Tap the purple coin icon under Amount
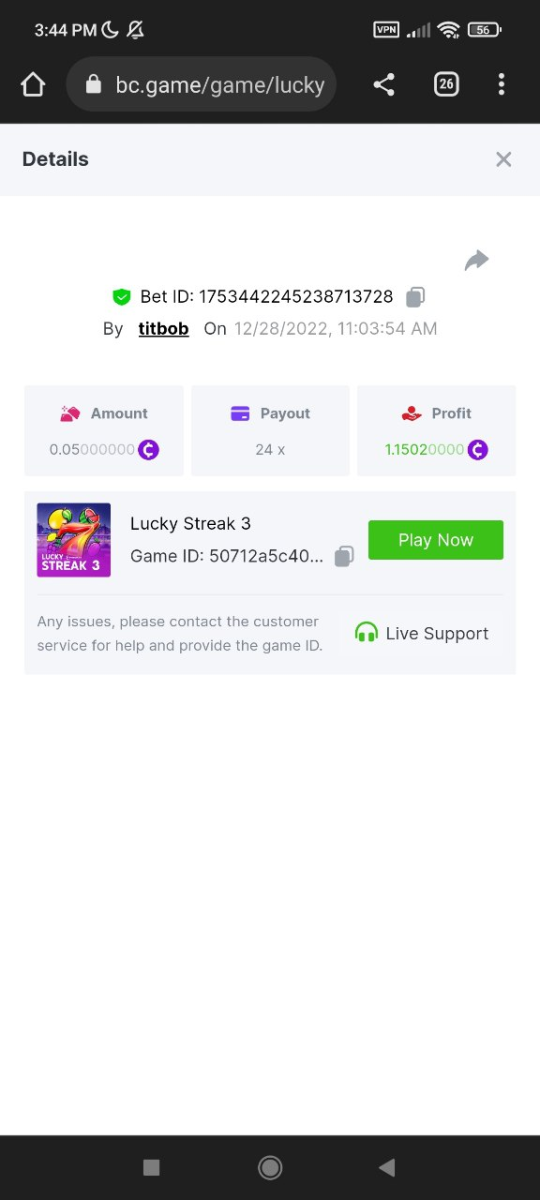The image size is (540, 1200). tap(148, 450)
